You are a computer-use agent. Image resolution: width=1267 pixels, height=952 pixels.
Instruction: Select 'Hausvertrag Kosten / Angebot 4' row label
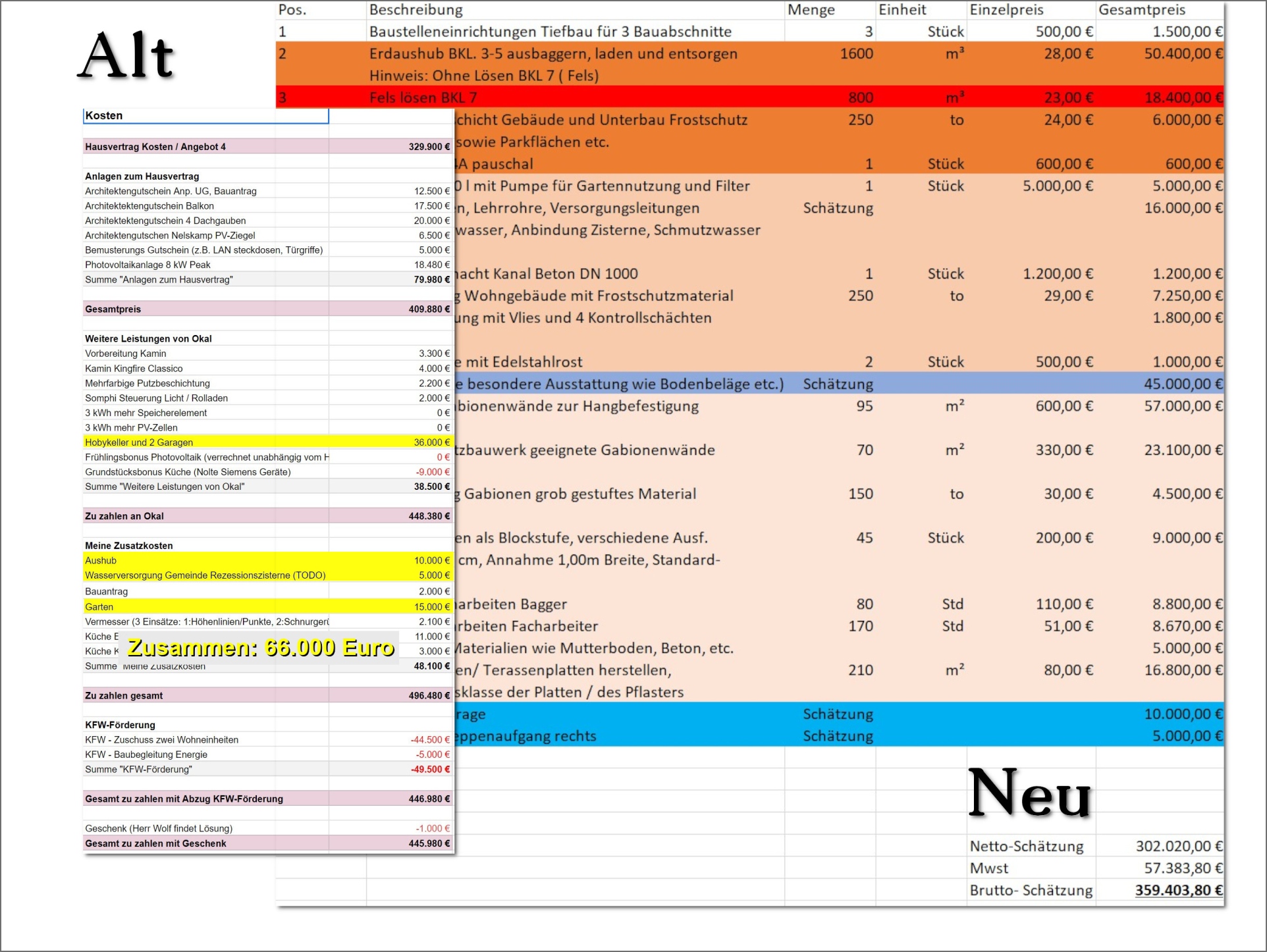coord(155,147)
